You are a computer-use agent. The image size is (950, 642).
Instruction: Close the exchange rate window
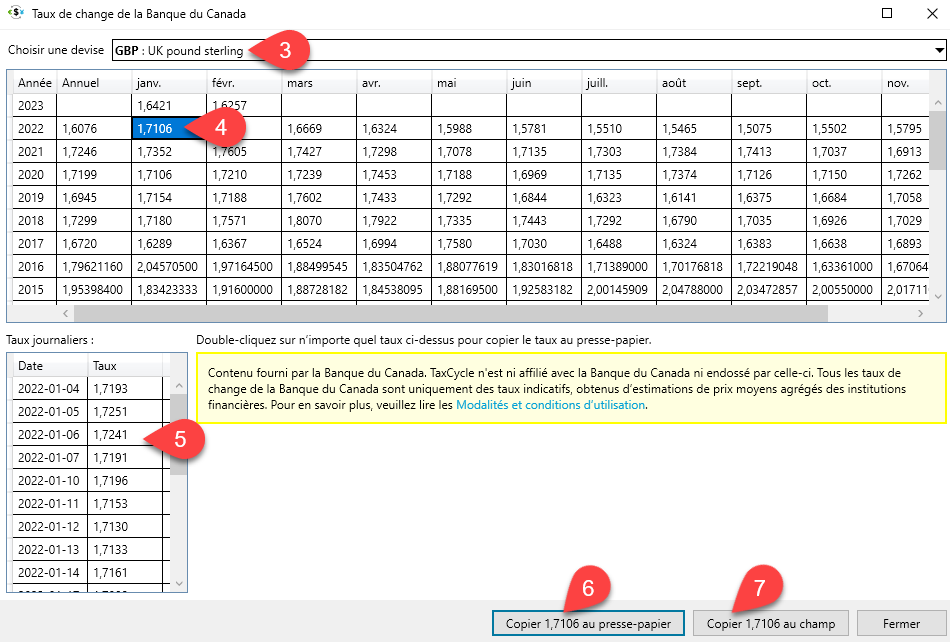coord(932,13)
